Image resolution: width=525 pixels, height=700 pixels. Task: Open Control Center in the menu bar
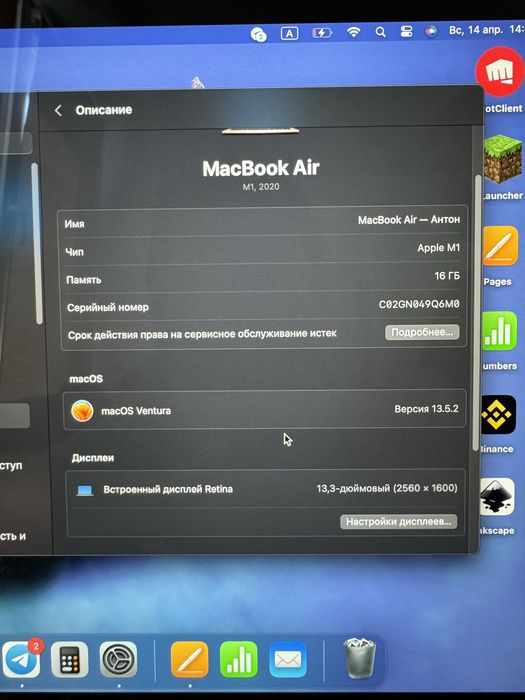click(x=406, y=31)
